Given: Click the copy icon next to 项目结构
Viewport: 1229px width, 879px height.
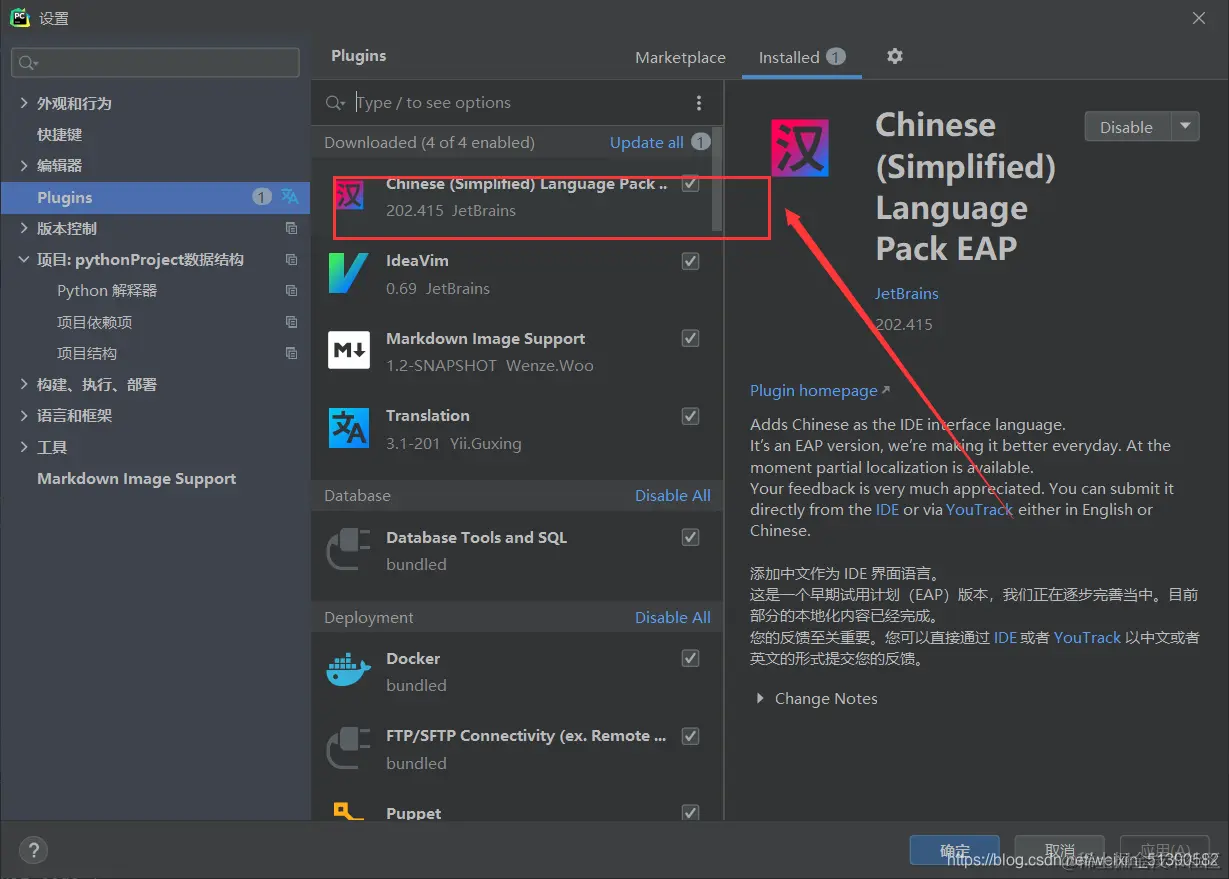Looking at the screenshot, I should (291, 353).
